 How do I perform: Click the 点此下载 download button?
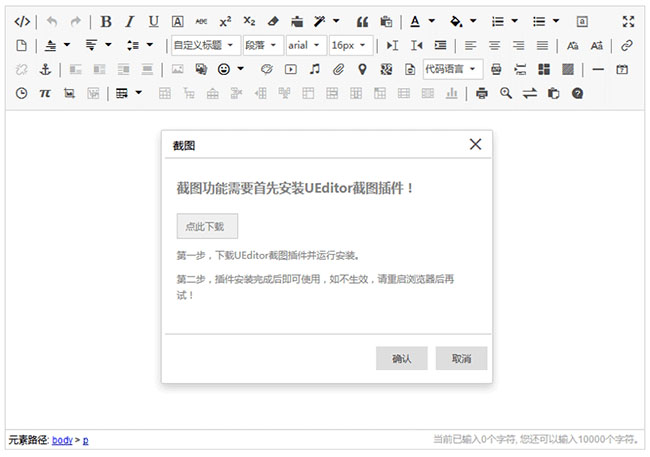207,226
